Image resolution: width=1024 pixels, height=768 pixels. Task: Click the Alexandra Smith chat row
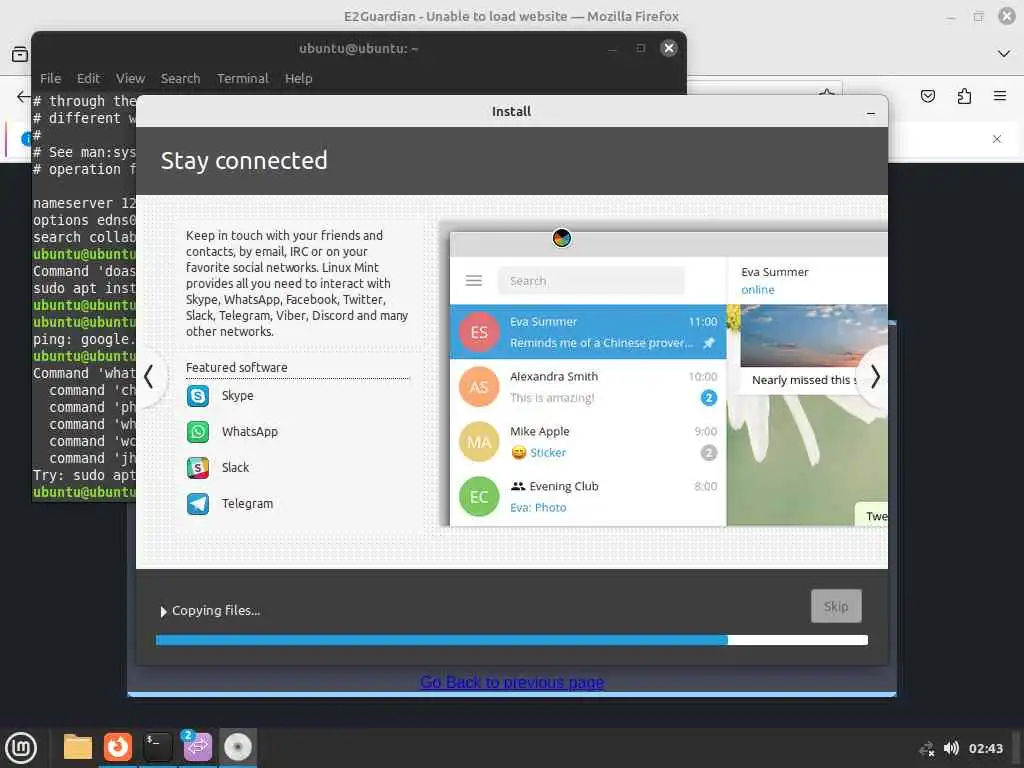click(588, 387)
